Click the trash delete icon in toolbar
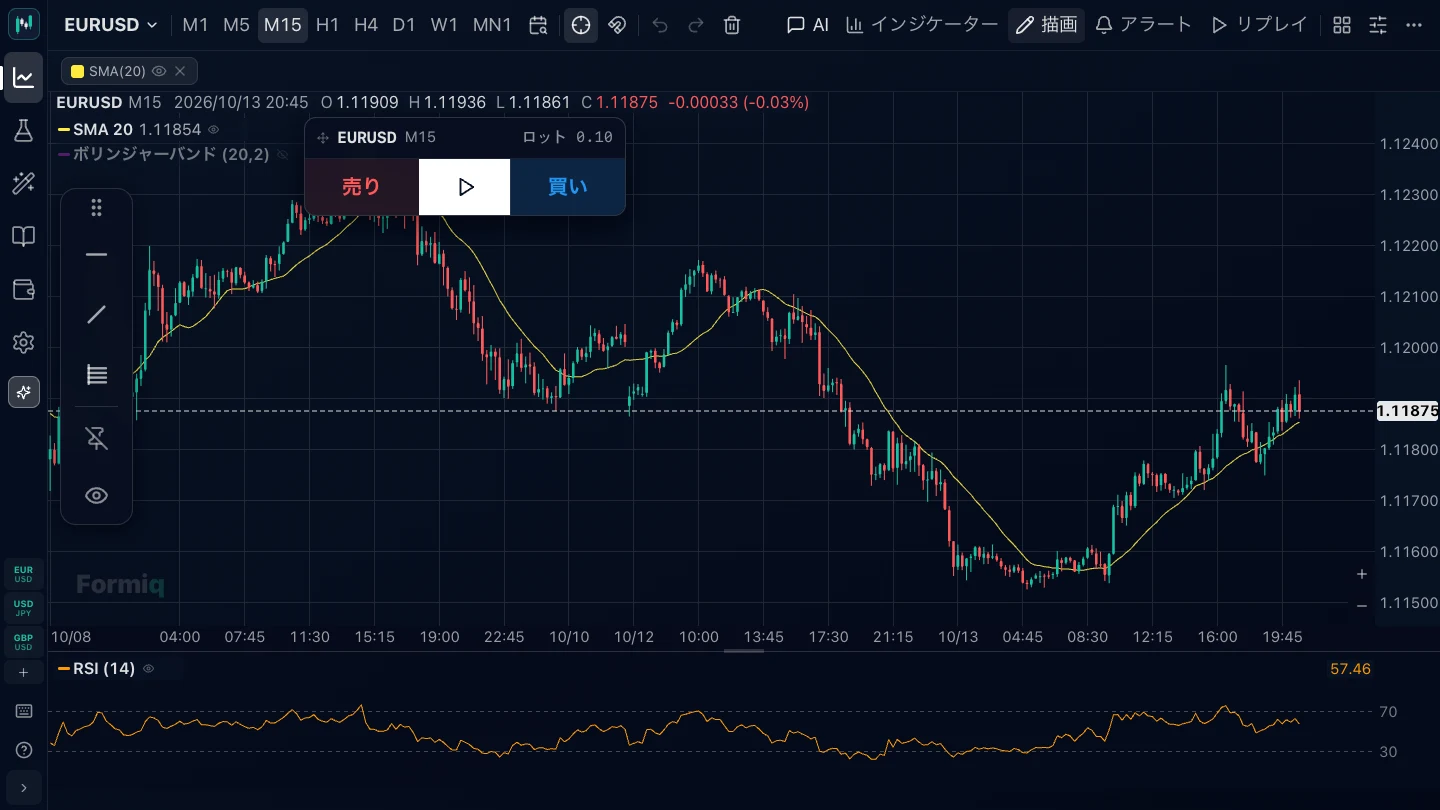Viewport: 1440px width, 810px height. click(x=732, y=25)
